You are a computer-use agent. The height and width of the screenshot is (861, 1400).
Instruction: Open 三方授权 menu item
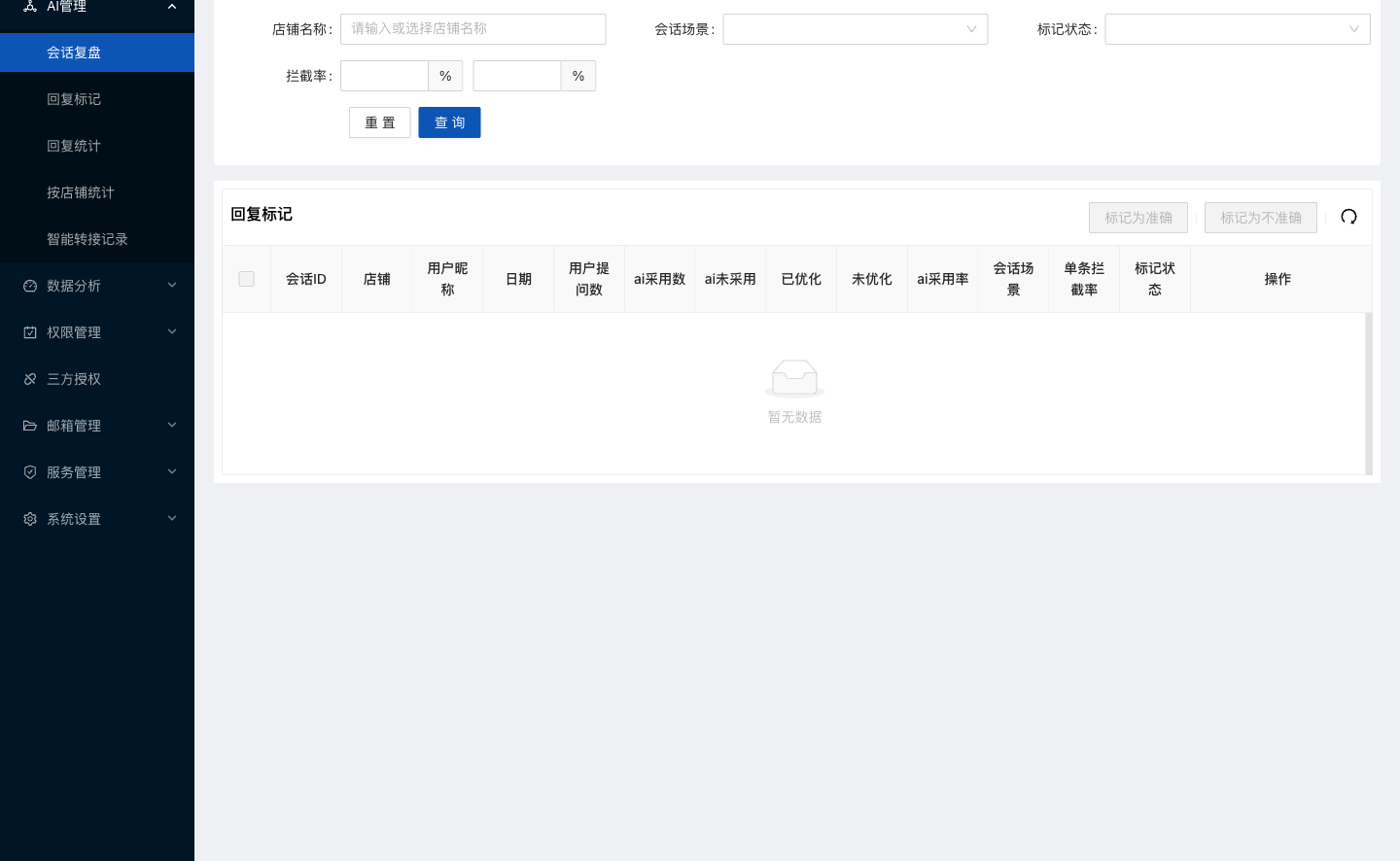97,379
